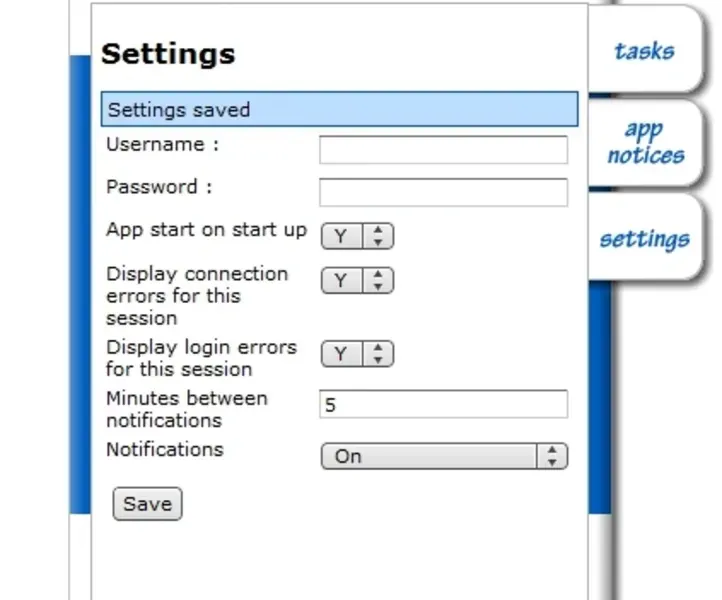The width and height of the screenshot is (722, 600).
Task: Click the Settings page heading
Action: 168,53
